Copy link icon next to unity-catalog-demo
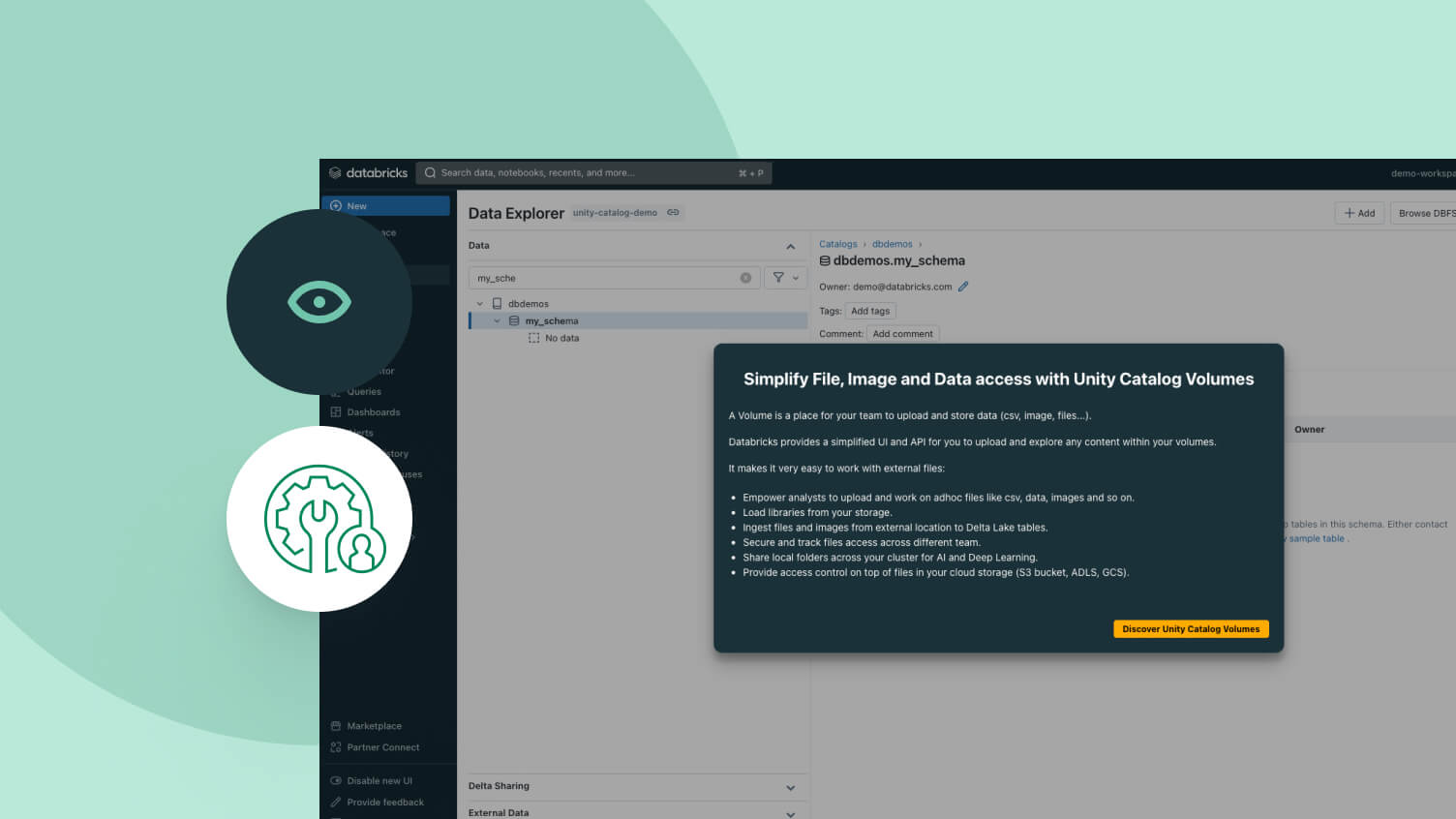The width and height of the screenshot is (1456, 819). (x=673, y=213)
